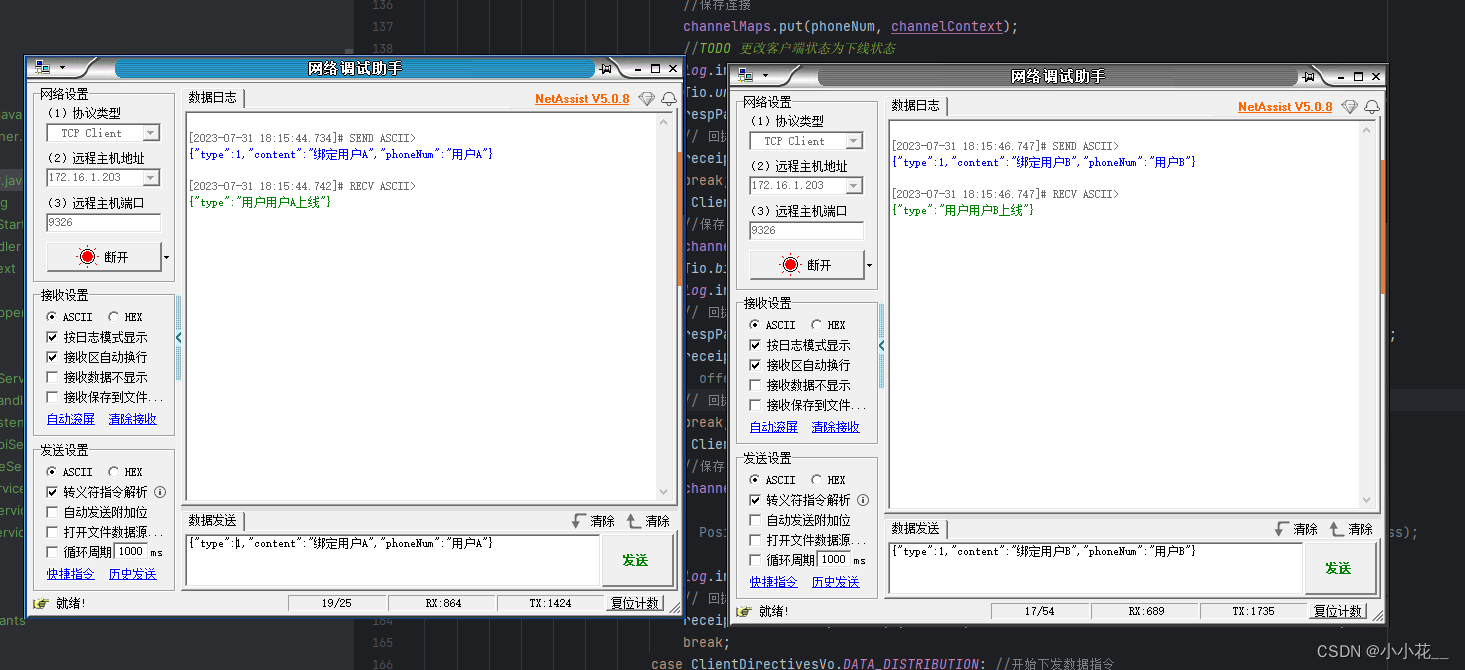Collapse settings panel chevron in 用户A window
Screen dimensions: 1465x670
click(179, 338)
